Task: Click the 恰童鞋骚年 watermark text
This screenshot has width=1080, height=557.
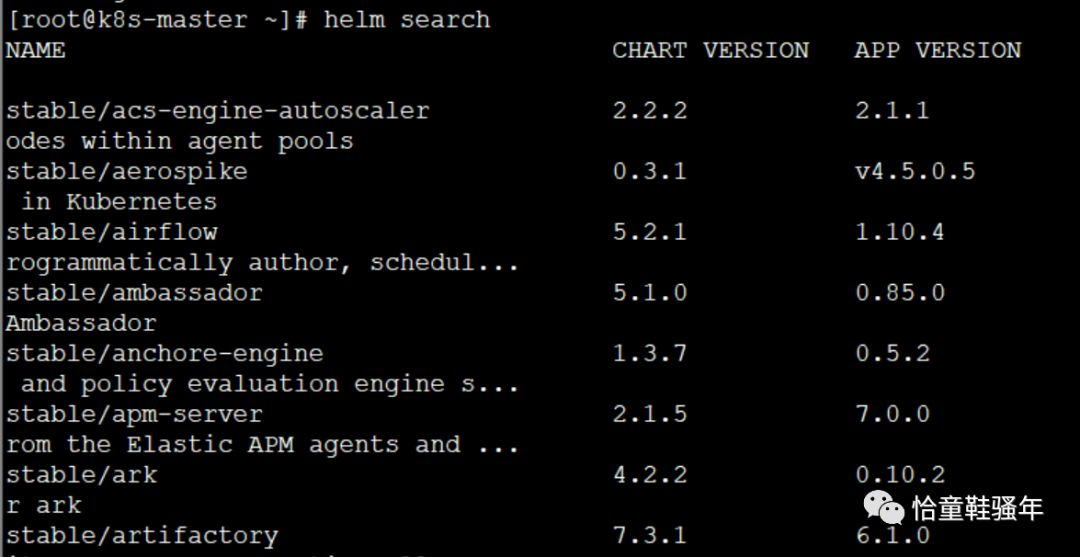Action: point(978,509)
